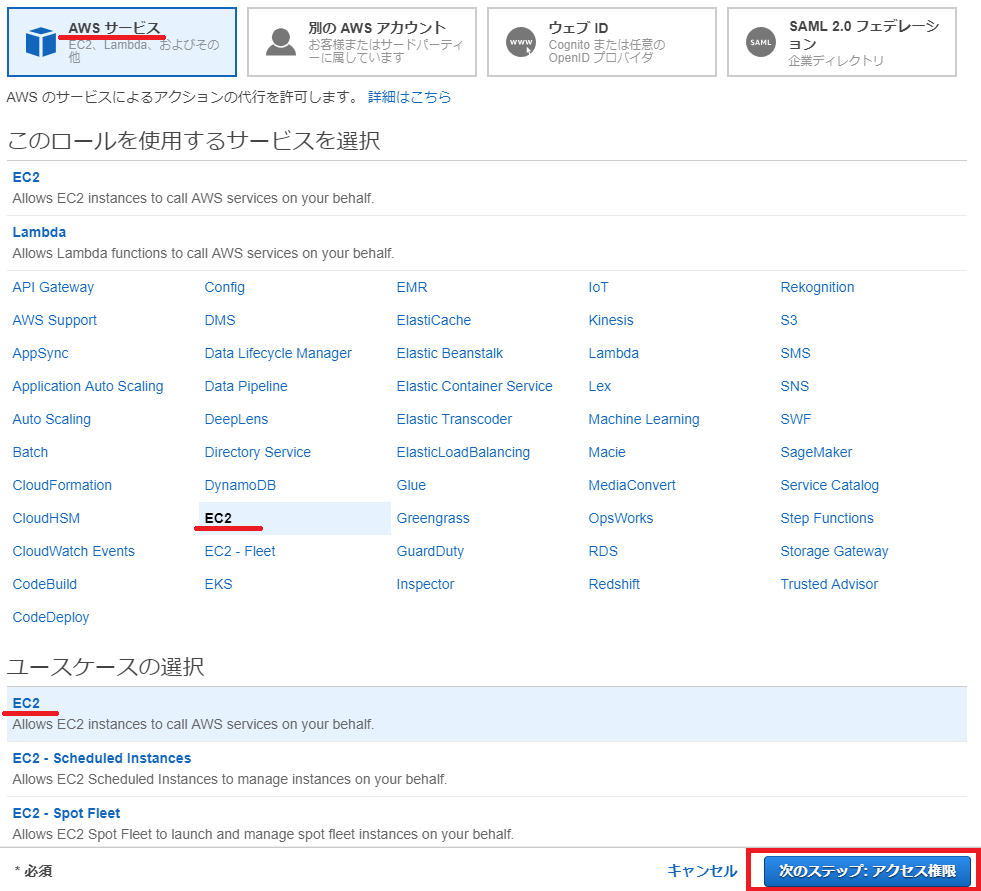The image size is (981, 891).
Task: Select Auto Scaling service
Action: click(51, 419)
